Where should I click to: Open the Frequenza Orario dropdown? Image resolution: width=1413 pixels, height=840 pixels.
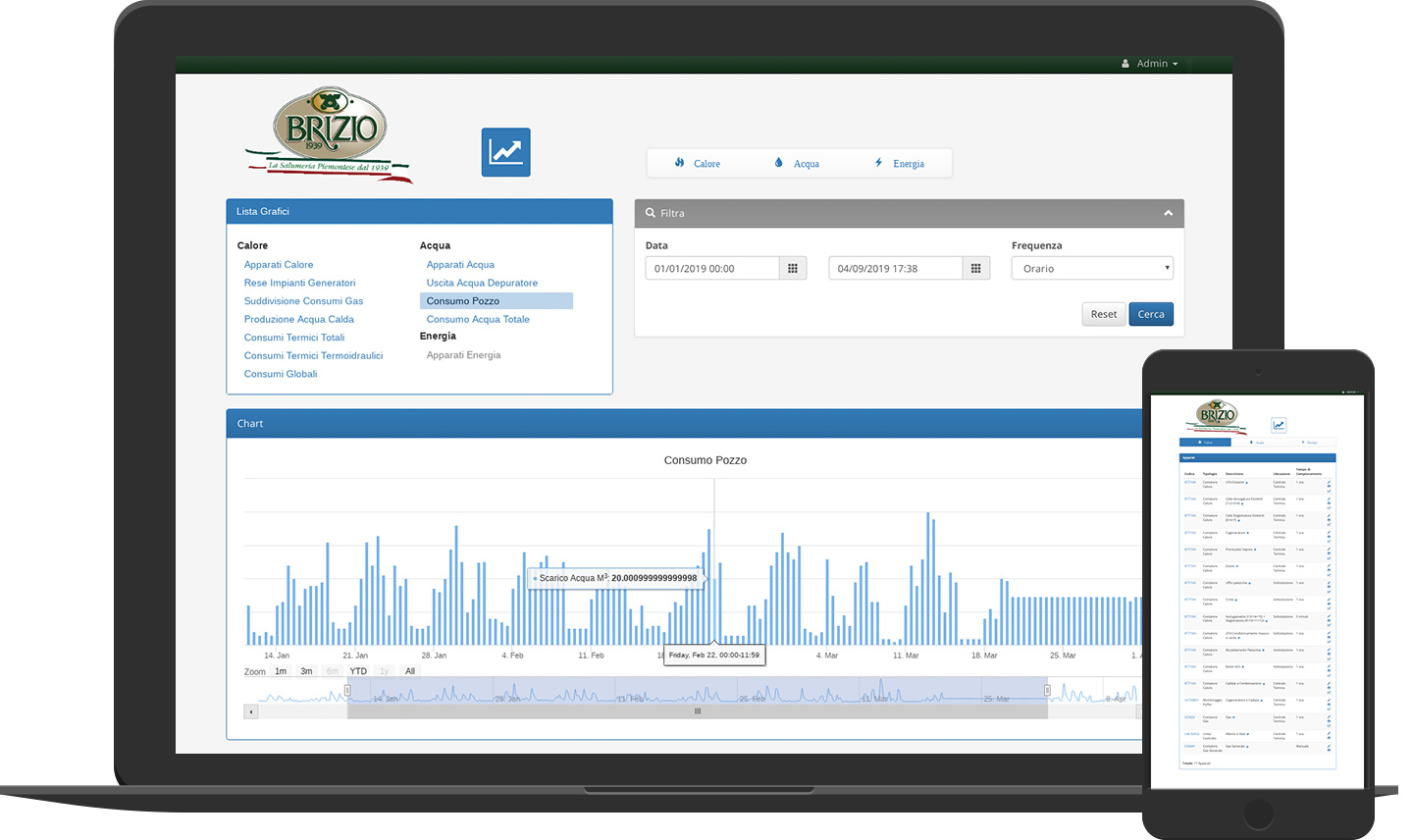[1092, 269]
